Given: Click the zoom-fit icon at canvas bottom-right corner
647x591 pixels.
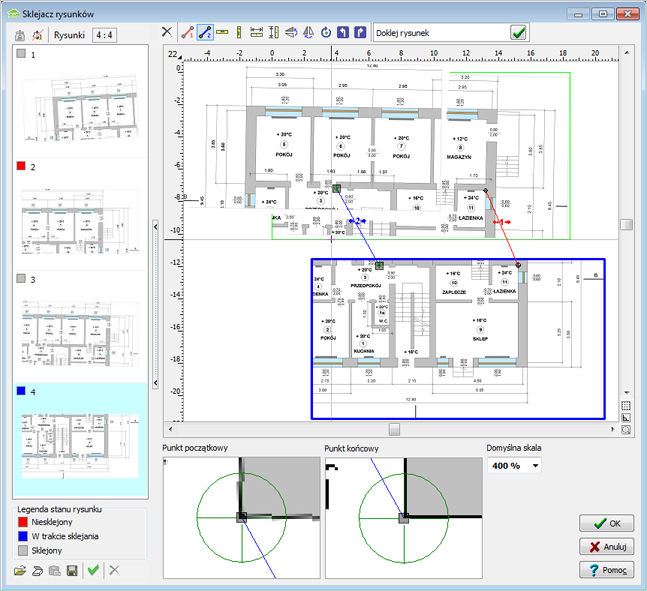Looking at the screenshot, I should [626, 430].
